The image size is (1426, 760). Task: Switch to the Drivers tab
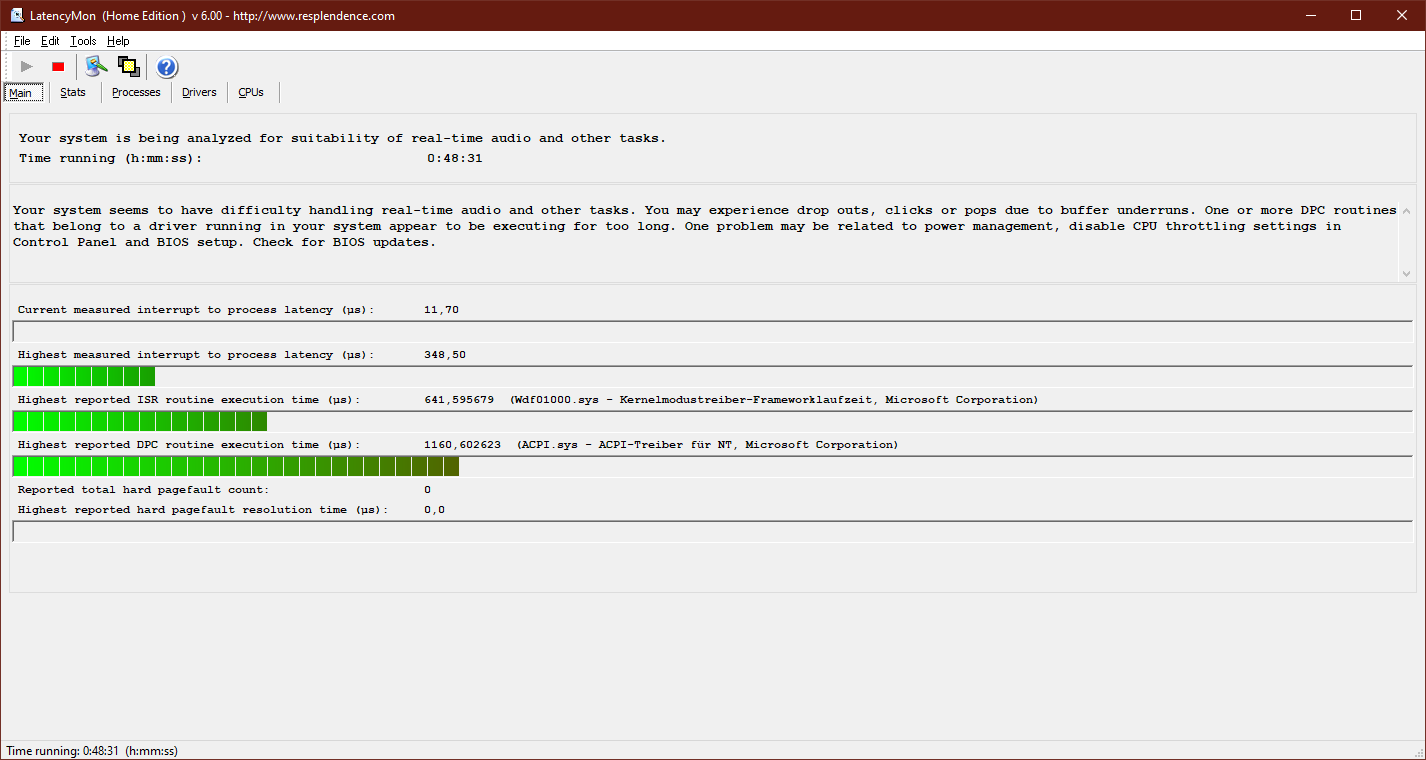point(199,92)
